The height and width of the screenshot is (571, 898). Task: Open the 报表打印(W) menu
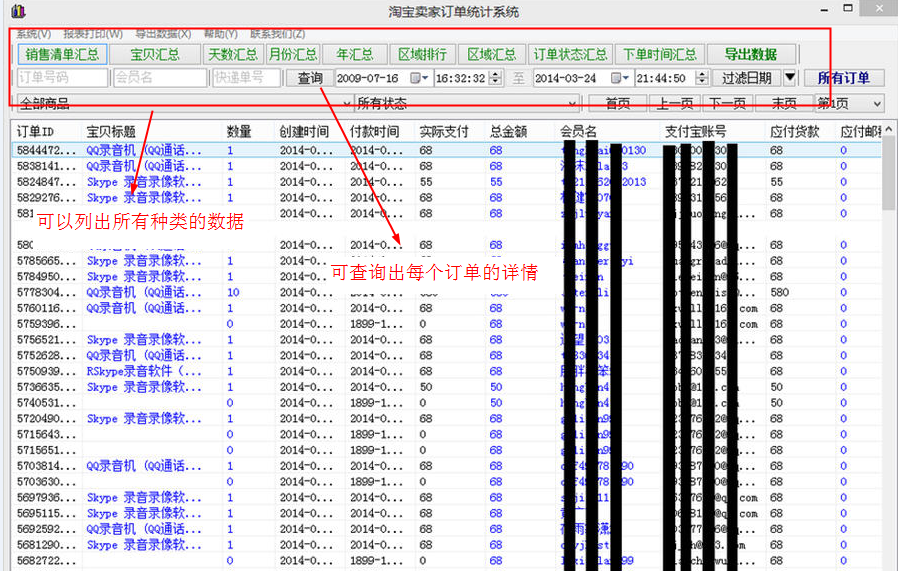[92, 34]
